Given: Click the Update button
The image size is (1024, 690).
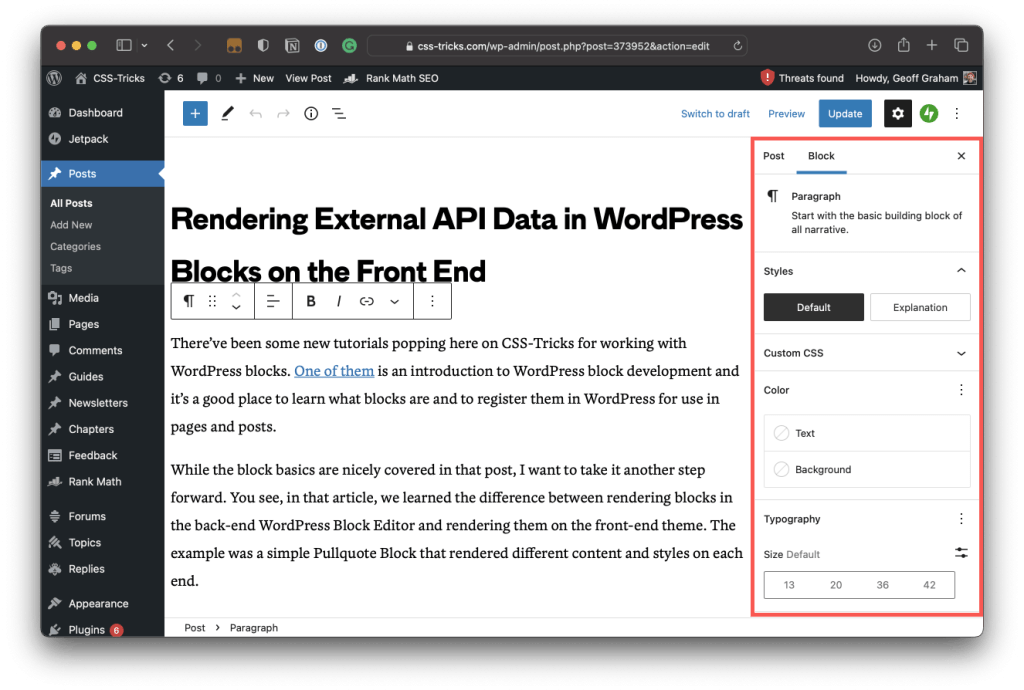Looking at the screenshot, I should 845,114.
